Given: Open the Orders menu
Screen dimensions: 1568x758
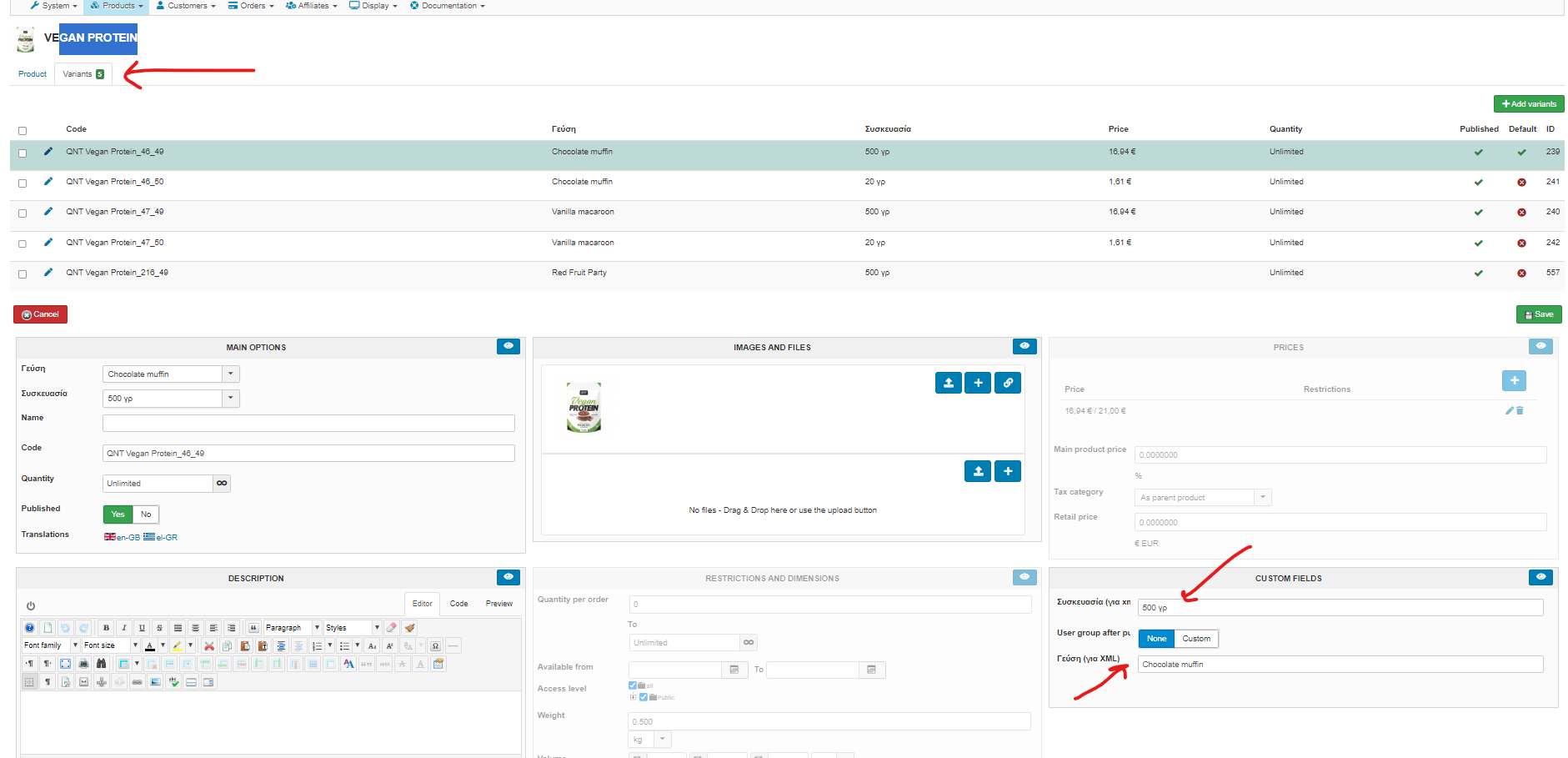Looking at the screenshot, I should tap(251, 6).
